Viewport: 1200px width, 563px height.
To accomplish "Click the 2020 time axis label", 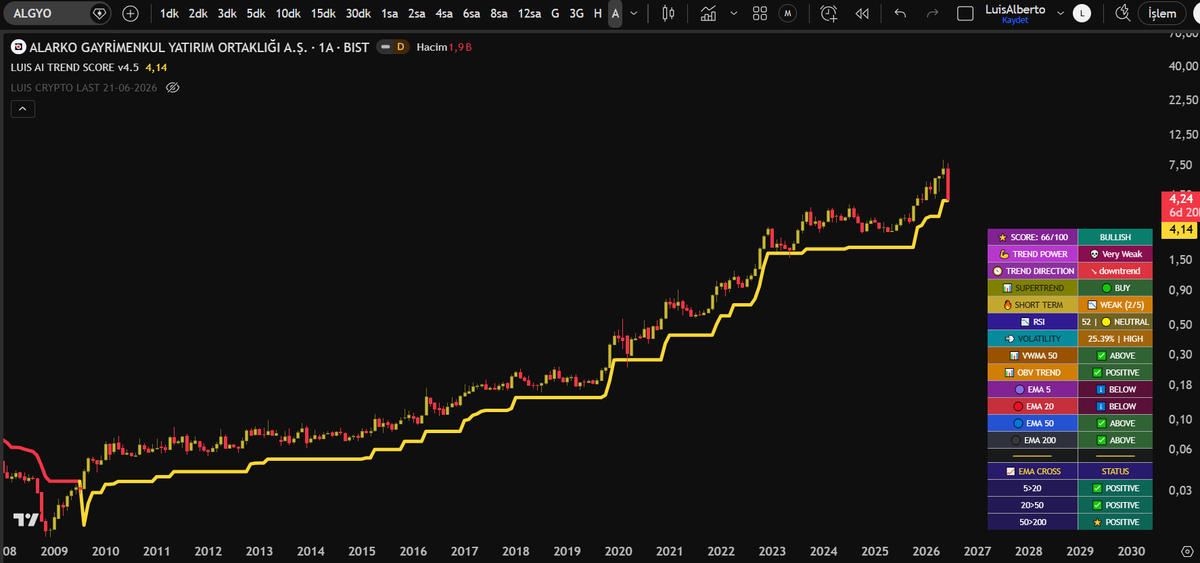I will pos(619,551).
